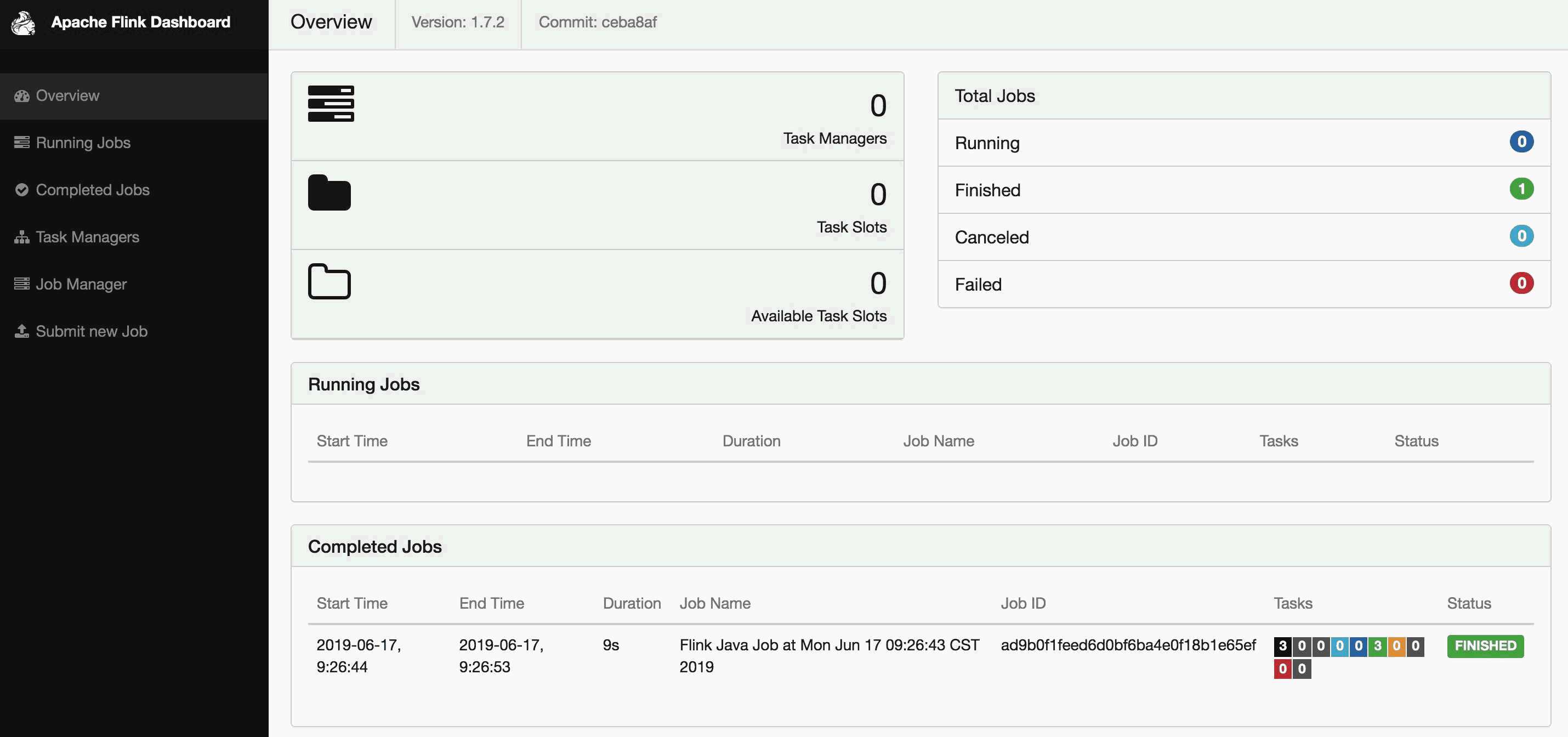Click the outlined folder Available Task Slots icon
The height and width of the screenshot is (737, 1568).
329,281
